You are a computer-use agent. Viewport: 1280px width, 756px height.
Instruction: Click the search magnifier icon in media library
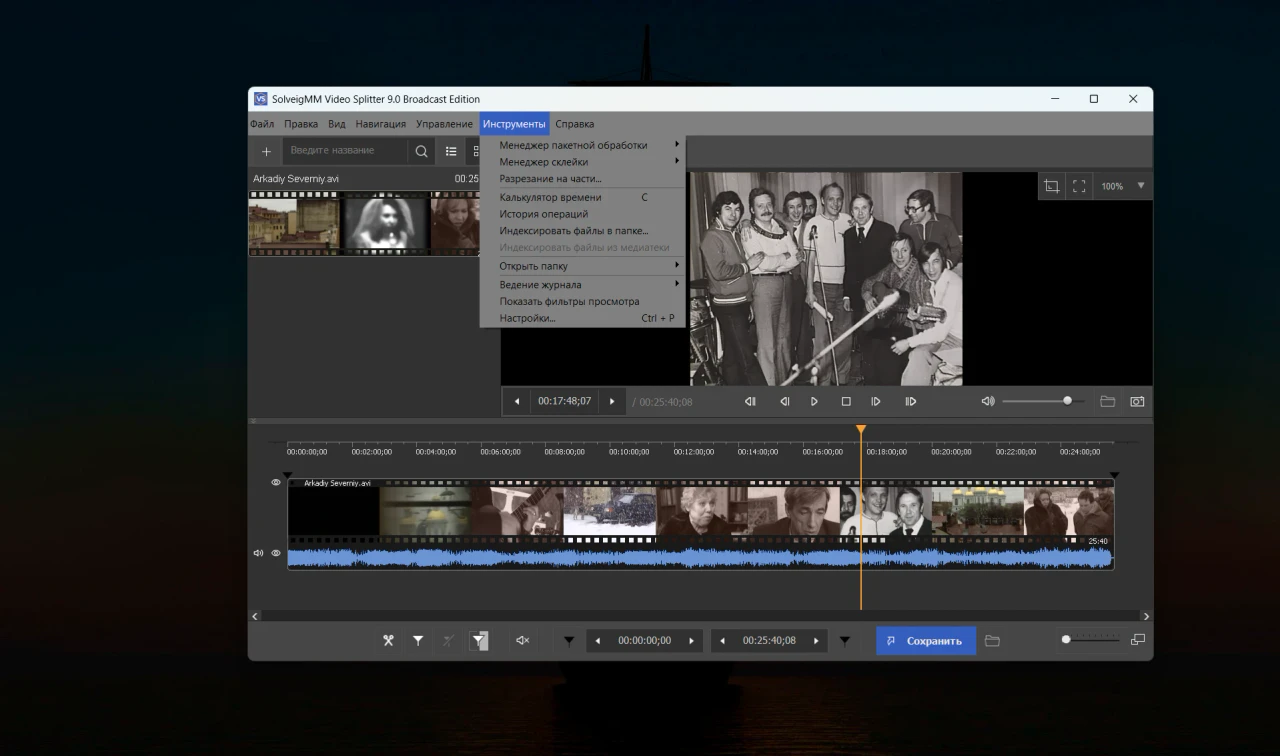point(421,151)
